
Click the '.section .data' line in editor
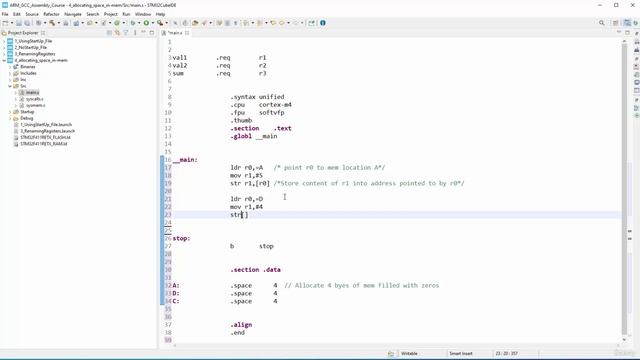pos(256,270)
